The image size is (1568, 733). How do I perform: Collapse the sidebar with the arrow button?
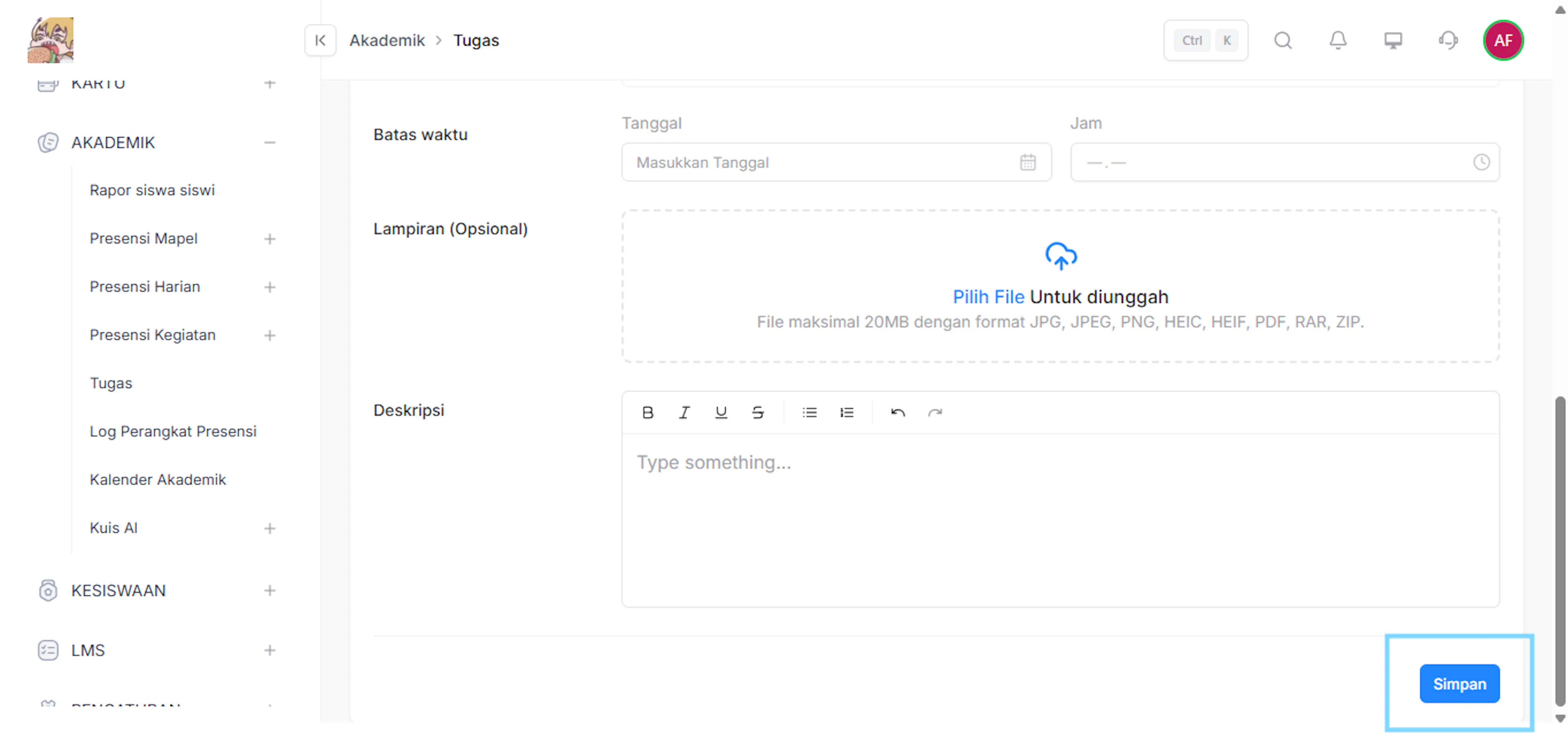point(320,40)
